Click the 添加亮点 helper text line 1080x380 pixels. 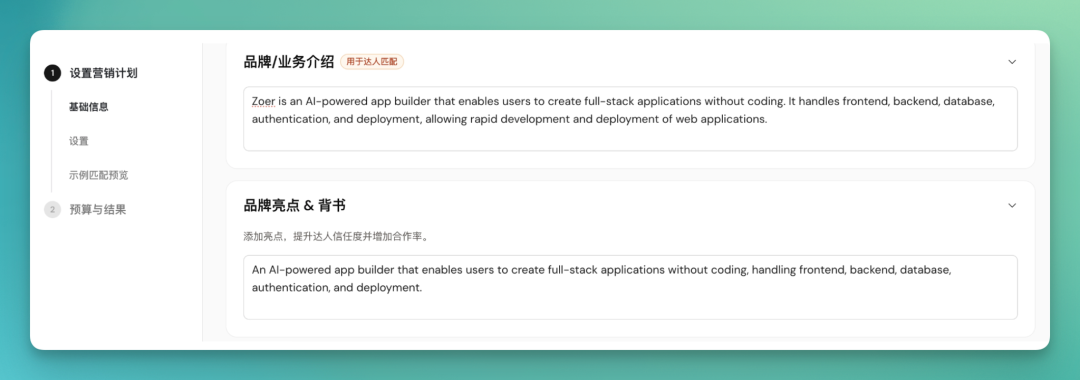(x=336, y=237)
